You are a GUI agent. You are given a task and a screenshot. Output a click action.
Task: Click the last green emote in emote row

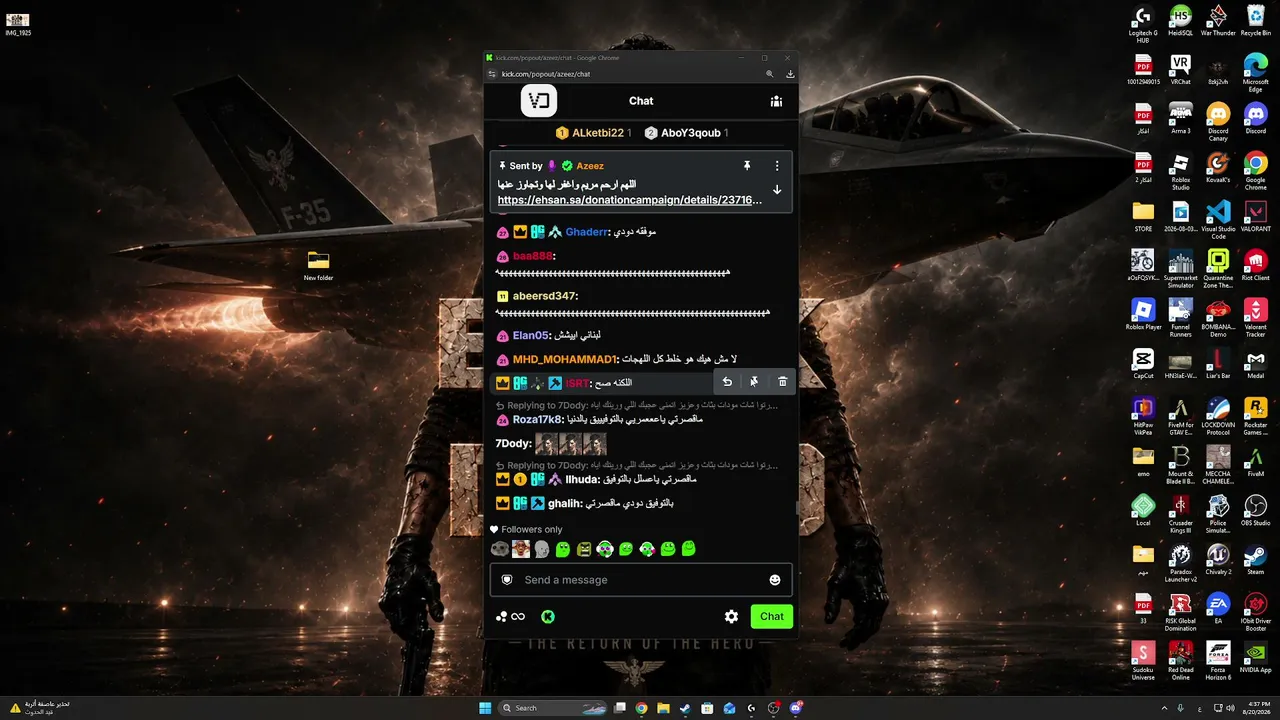[689, 549]
